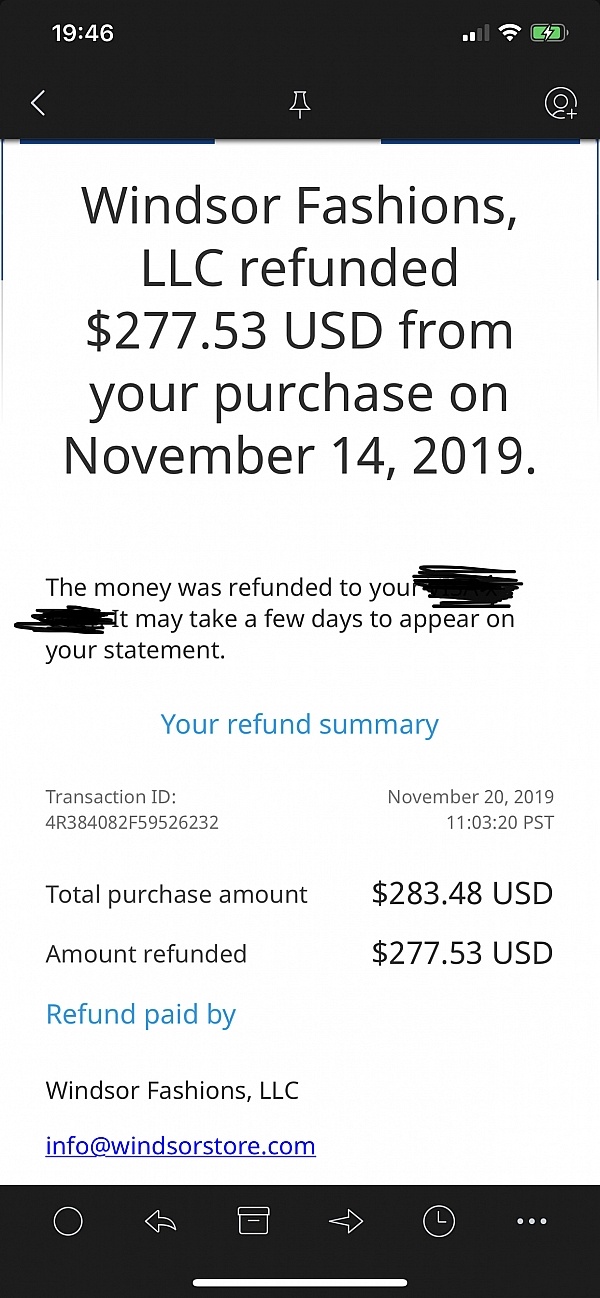The height and width of the screenshot is (1298, 600).
Task: Tap the reply arrows icon
Action: click(x=160, y=1221)
